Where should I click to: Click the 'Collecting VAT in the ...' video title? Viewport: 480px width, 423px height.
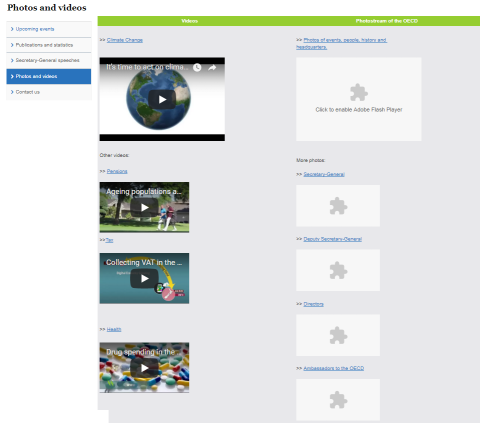click(x=144, y=263)
